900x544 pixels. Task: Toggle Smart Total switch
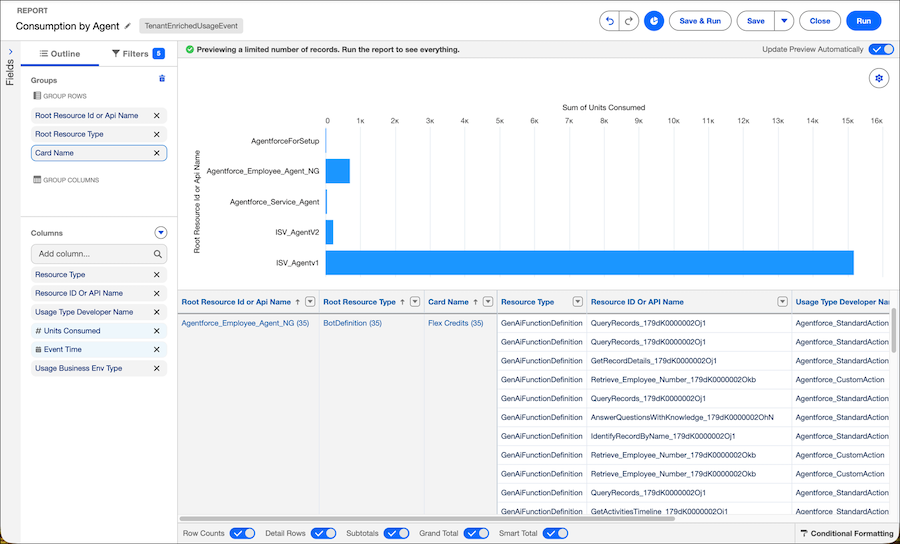tap(555, 533)
